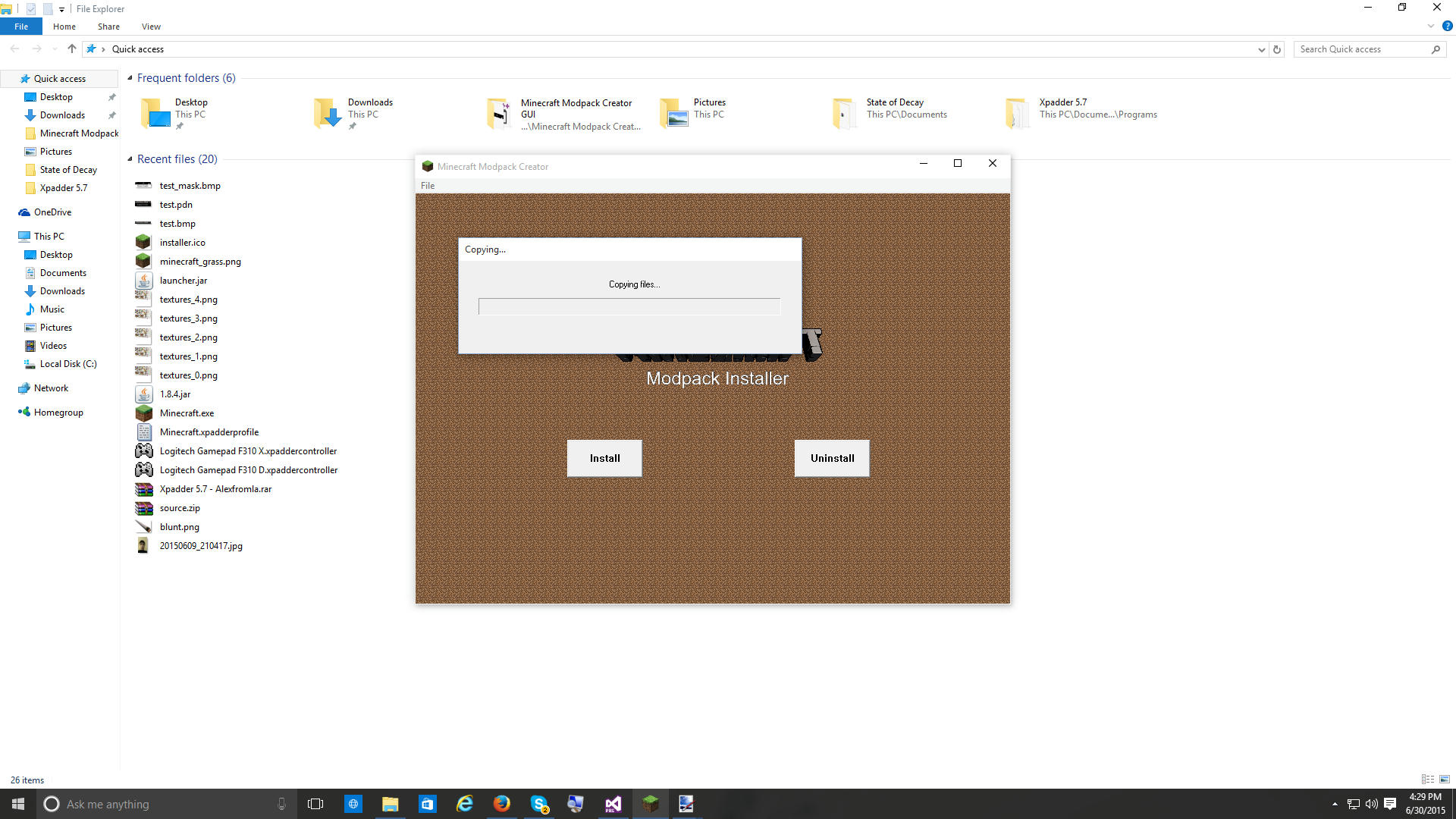Select This PC in the navigation pane
Viewport: 1456px width, 819px height.
point(49,237)
